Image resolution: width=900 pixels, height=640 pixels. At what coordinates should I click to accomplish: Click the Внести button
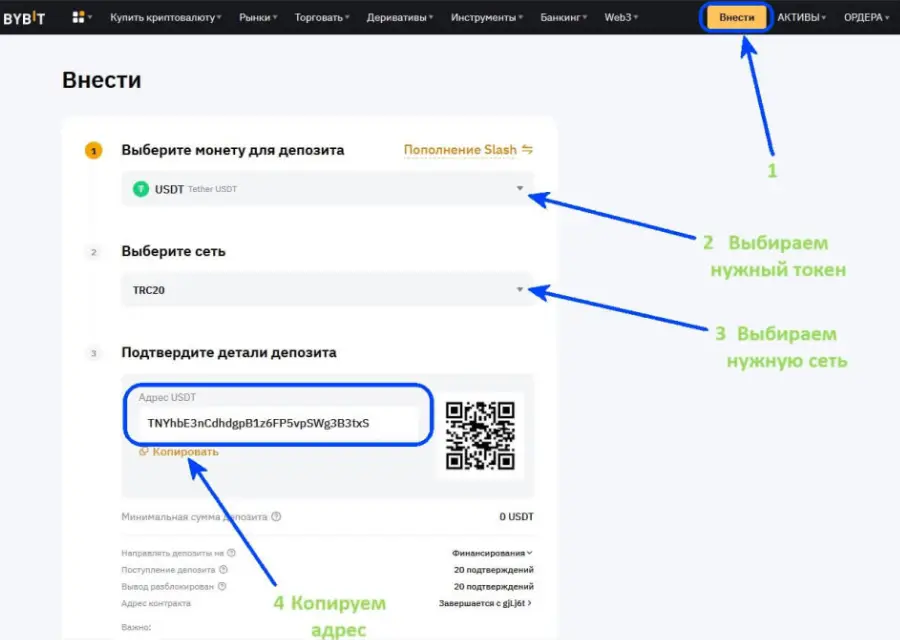pos(736,17)
